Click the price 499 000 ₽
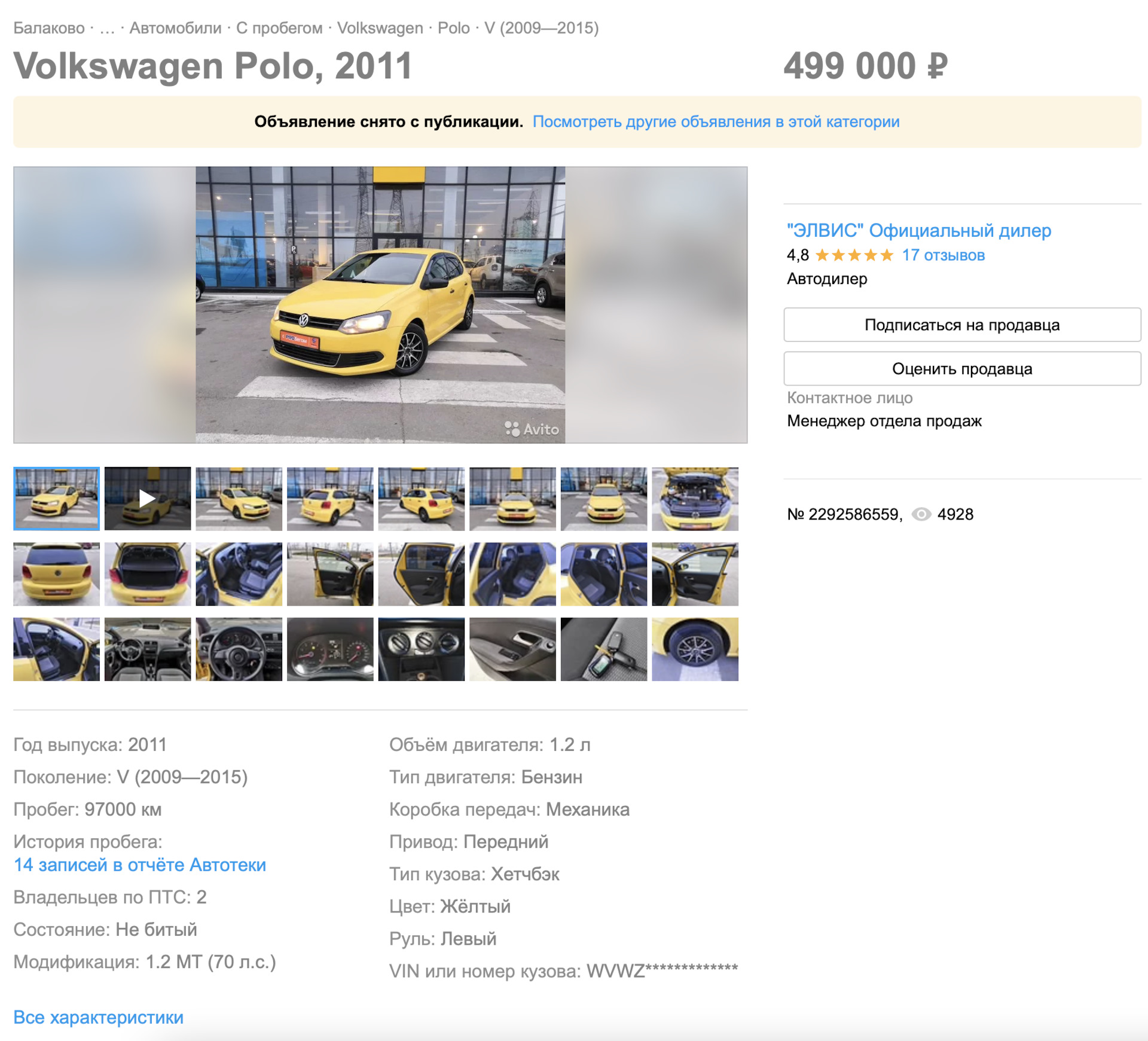 tap(866, 66)
